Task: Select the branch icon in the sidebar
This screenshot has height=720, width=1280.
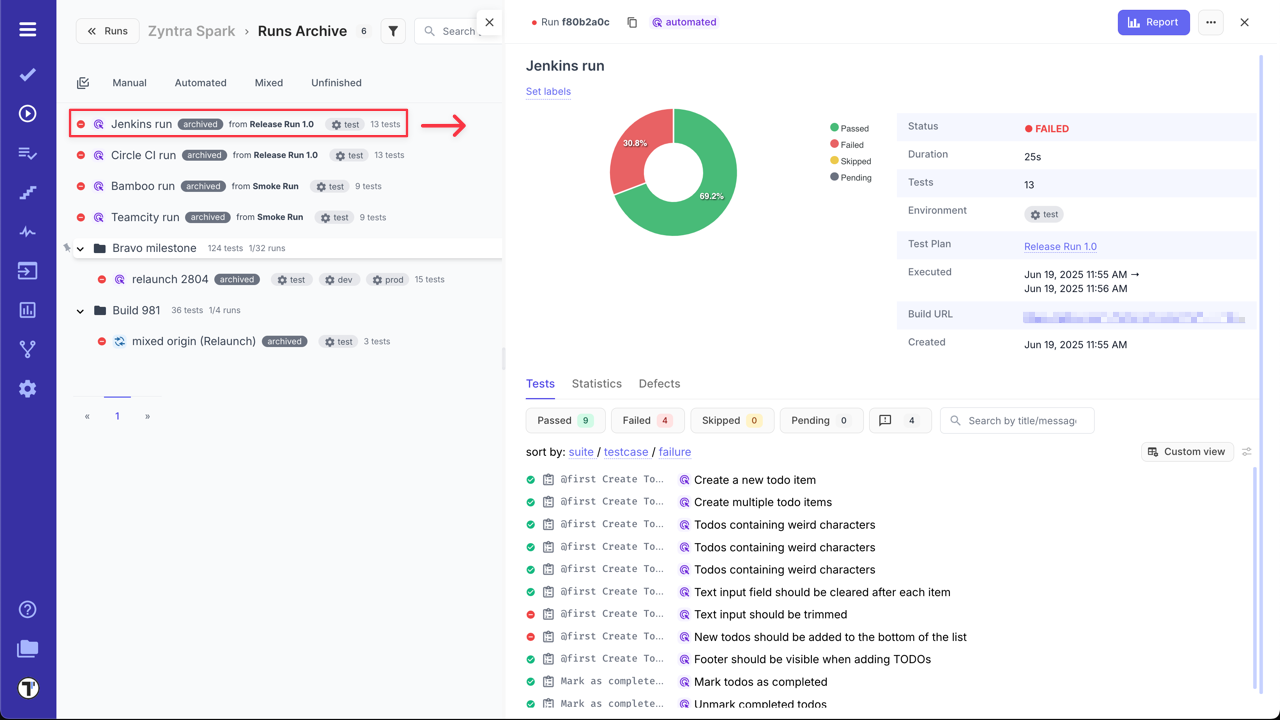Action: pyautogui.click(x=27, y=350)
